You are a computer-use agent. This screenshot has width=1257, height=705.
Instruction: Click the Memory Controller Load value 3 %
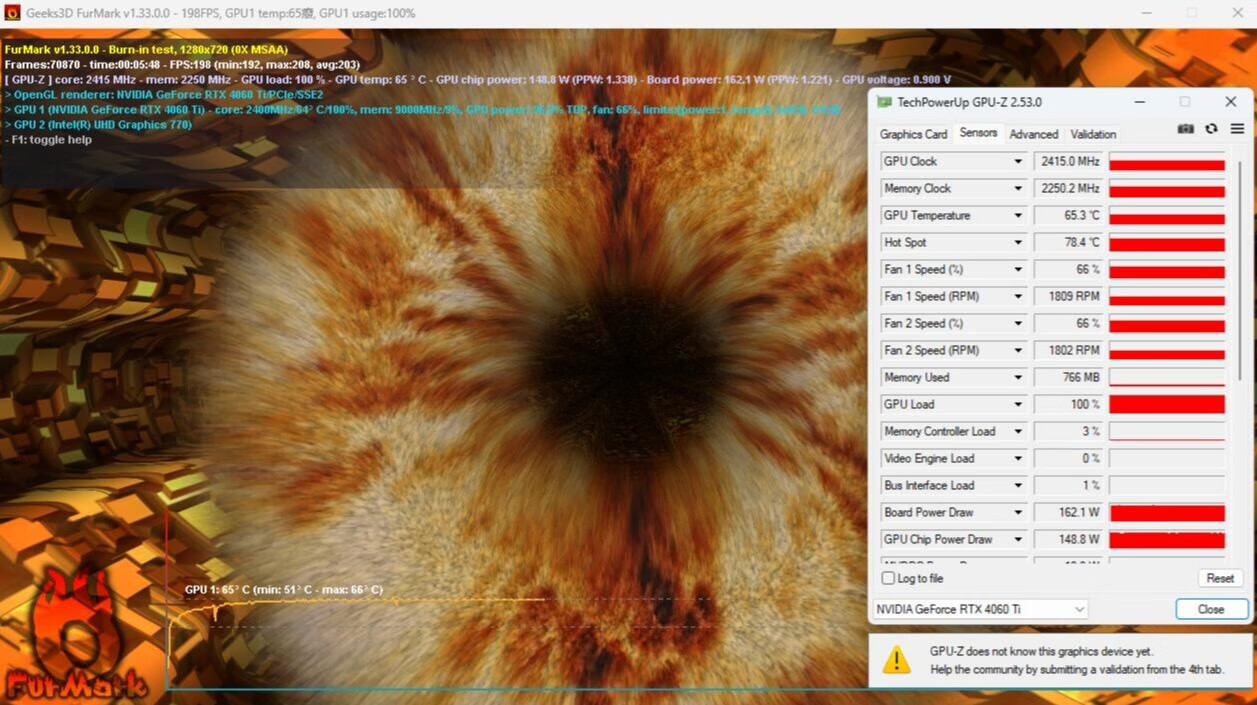[1068, 431]
